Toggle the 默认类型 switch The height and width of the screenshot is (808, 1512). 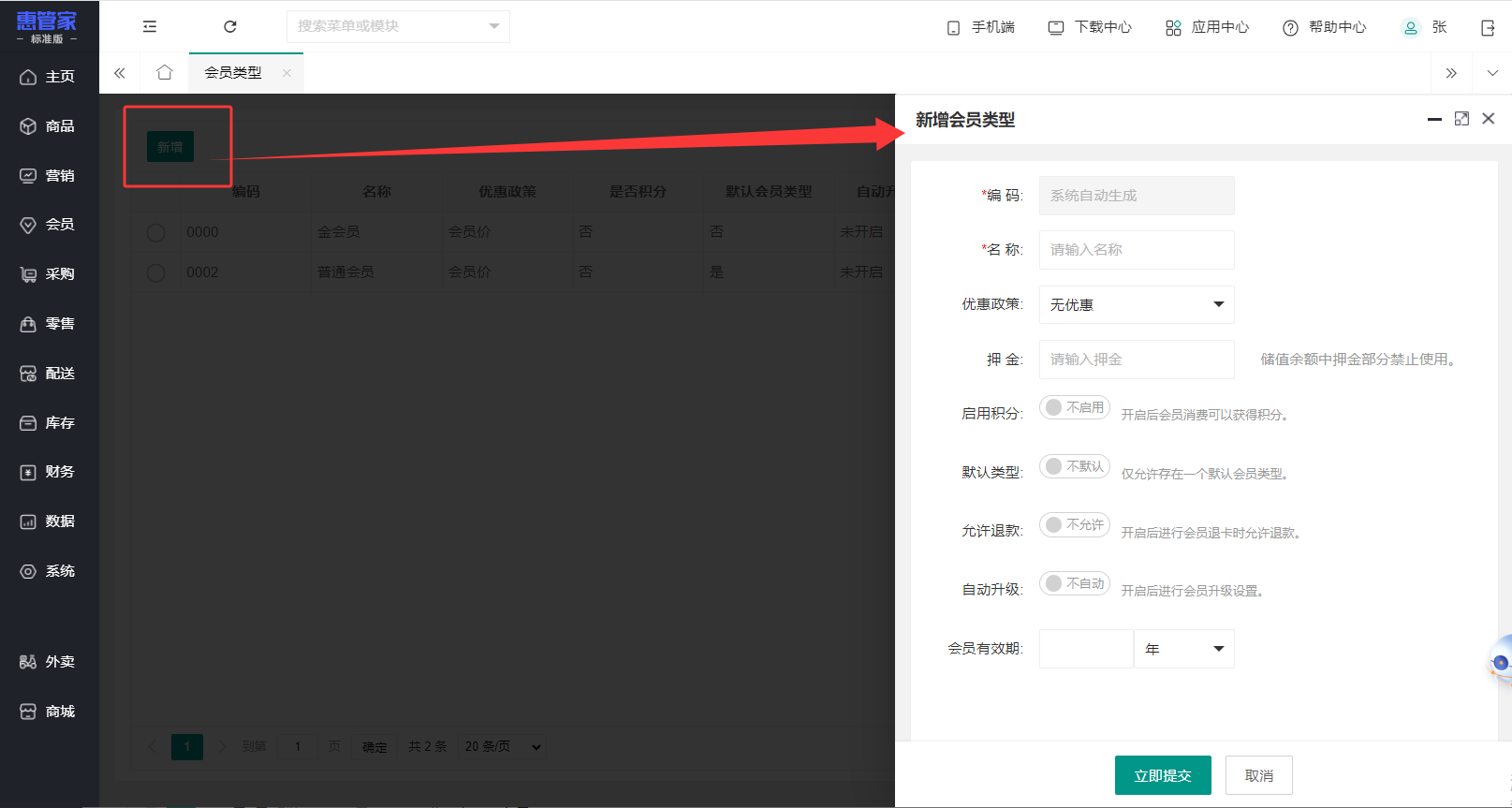pyautogui.click(x=1075, y=466)
